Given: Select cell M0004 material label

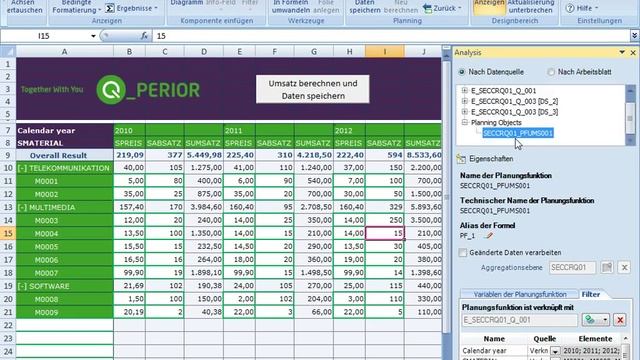Looking at the screenshot, I should click(x=64, y=233).
